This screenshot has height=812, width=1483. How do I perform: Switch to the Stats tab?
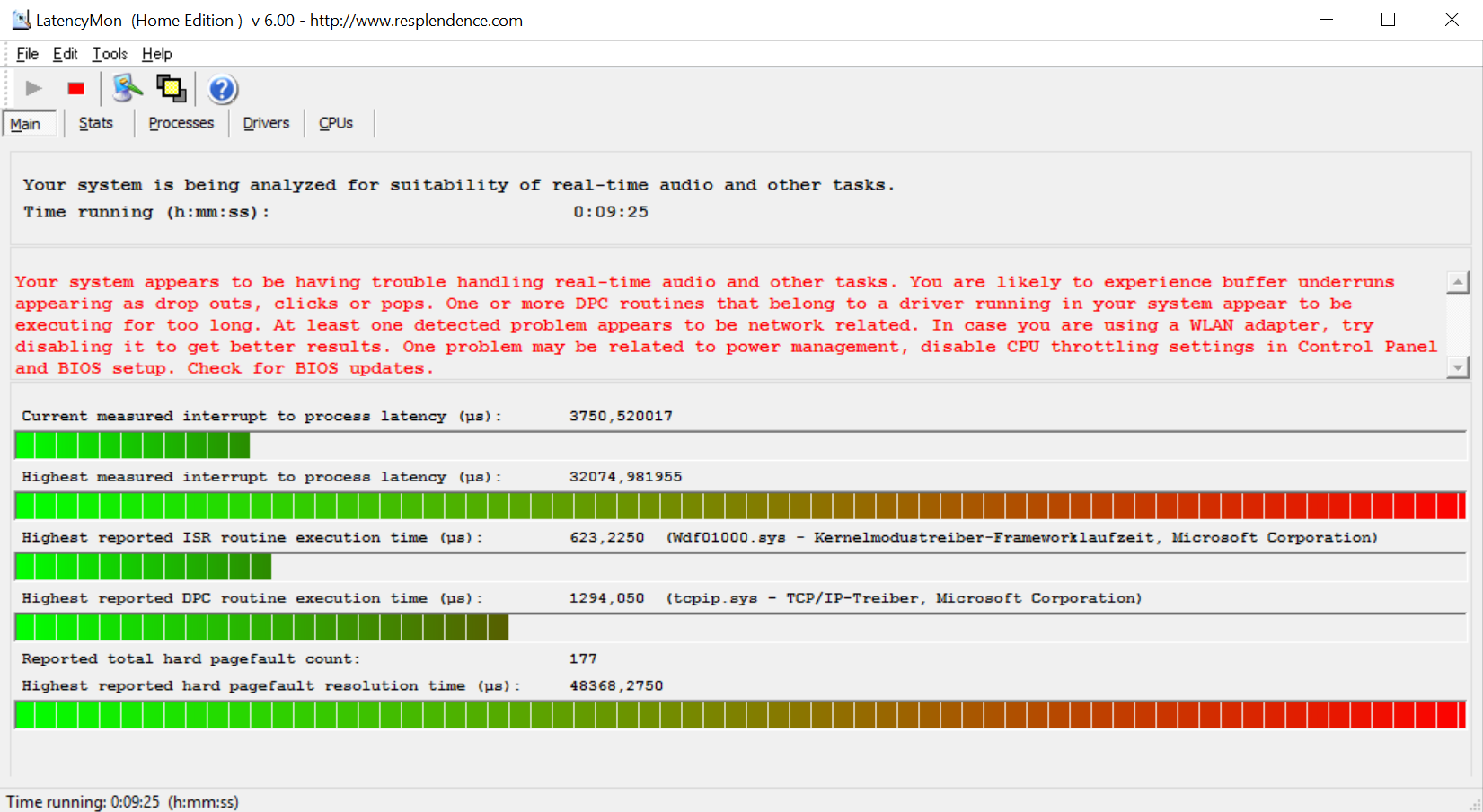point(96,123)
